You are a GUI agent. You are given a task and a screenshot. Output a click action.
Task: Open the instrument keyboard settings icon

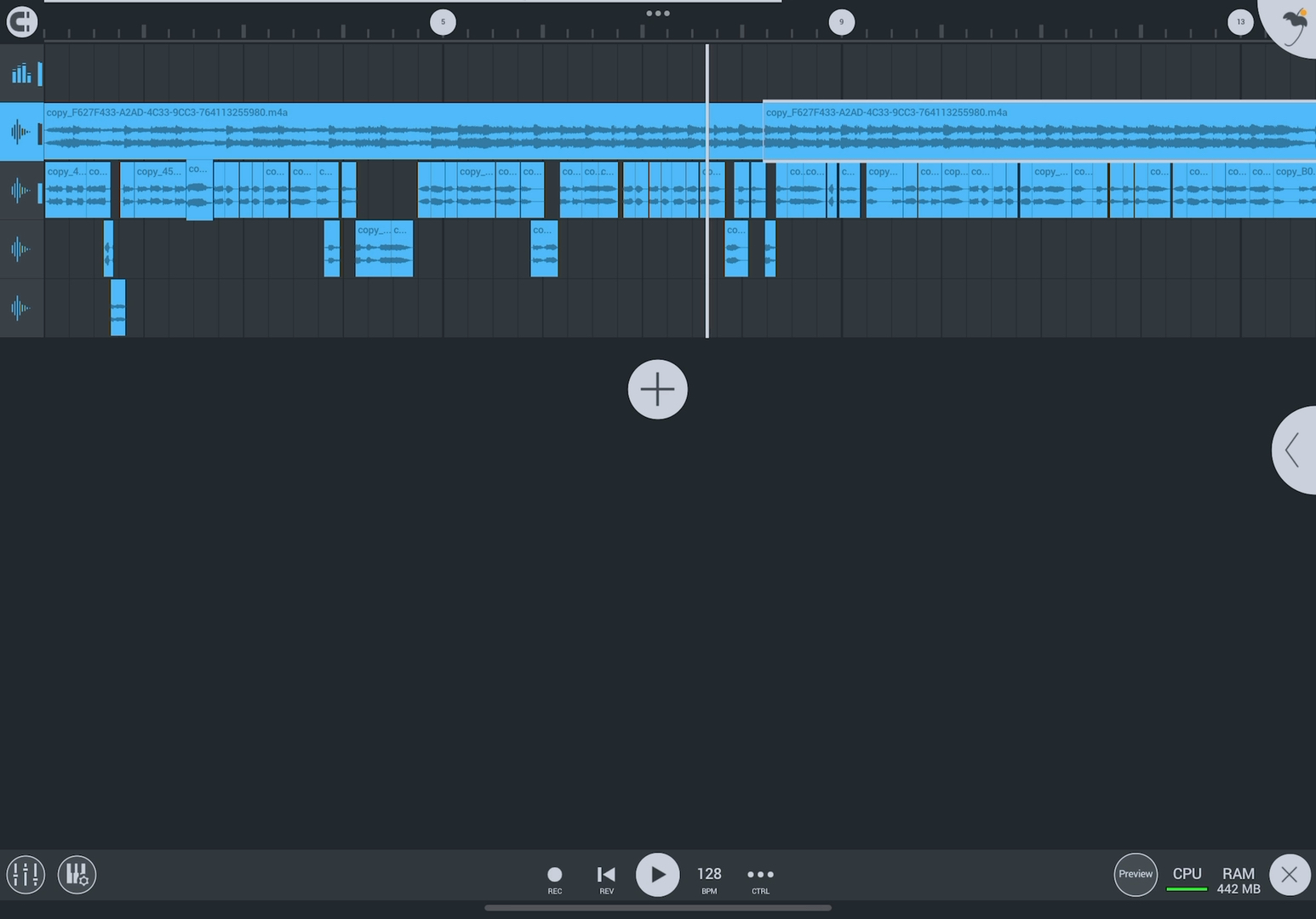coord(77,874)
